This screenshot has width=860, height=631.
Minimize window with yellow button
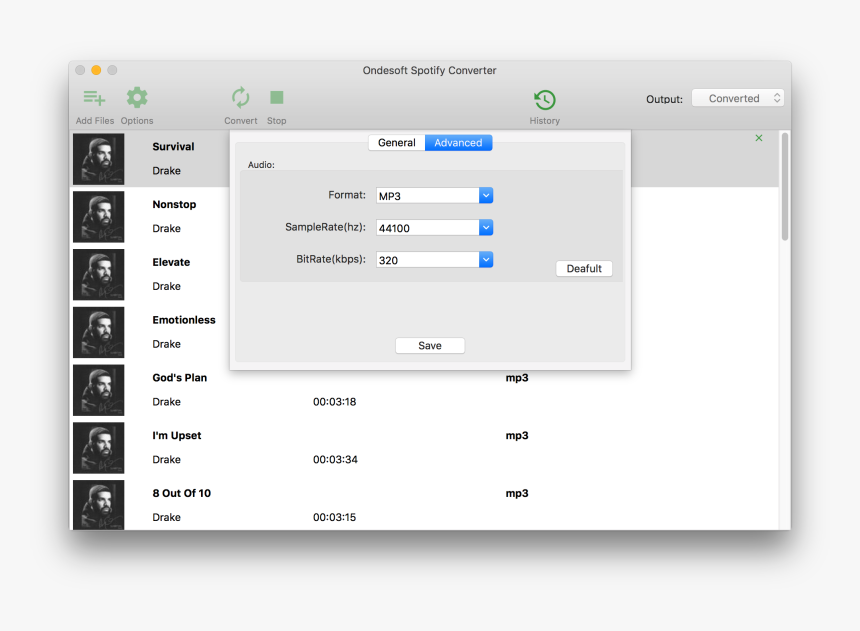tap(96, 70)
